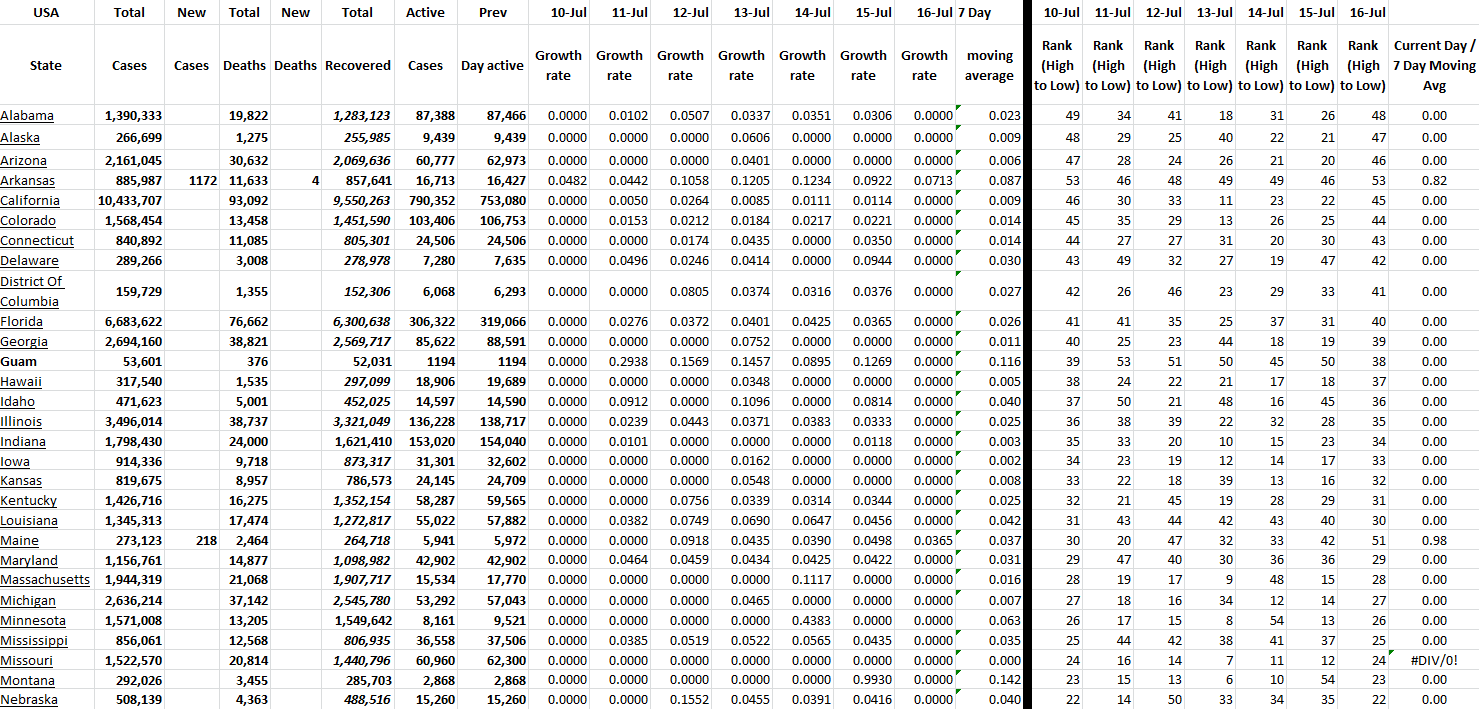Select Guam's 0.2938 growth rate cell
1479x709 pixels.
pos(619,362)
